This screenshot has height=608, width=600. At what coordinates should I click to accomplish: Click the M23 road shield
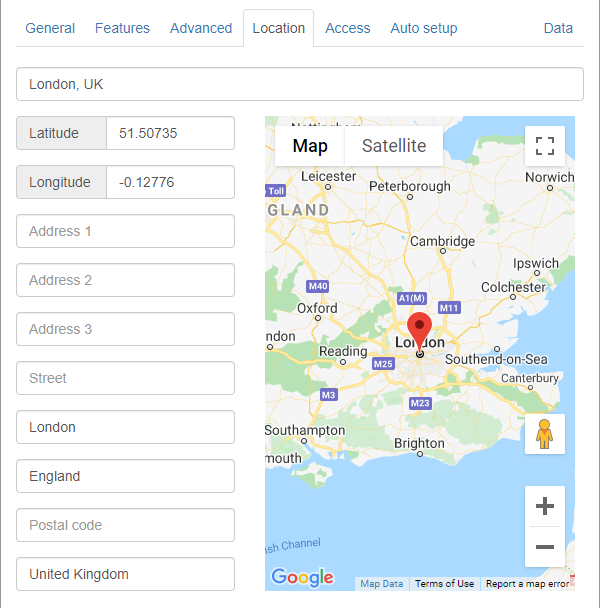(420, 403)
